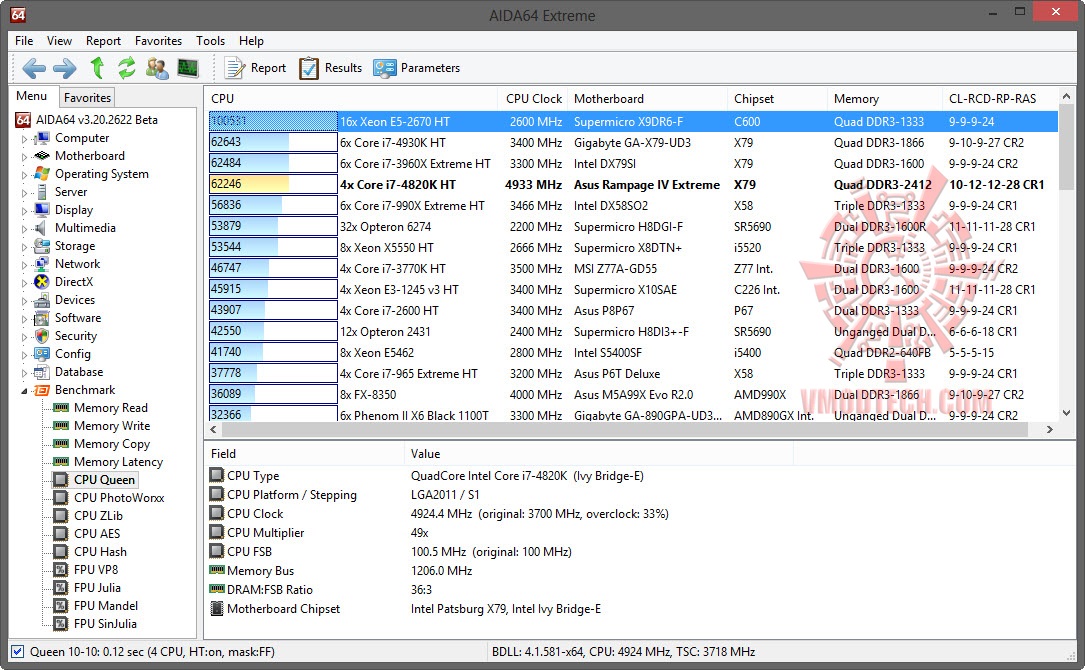Open the Manage Users people icon
Screen dimensions: 1085x670
click(x=157, y=68)
